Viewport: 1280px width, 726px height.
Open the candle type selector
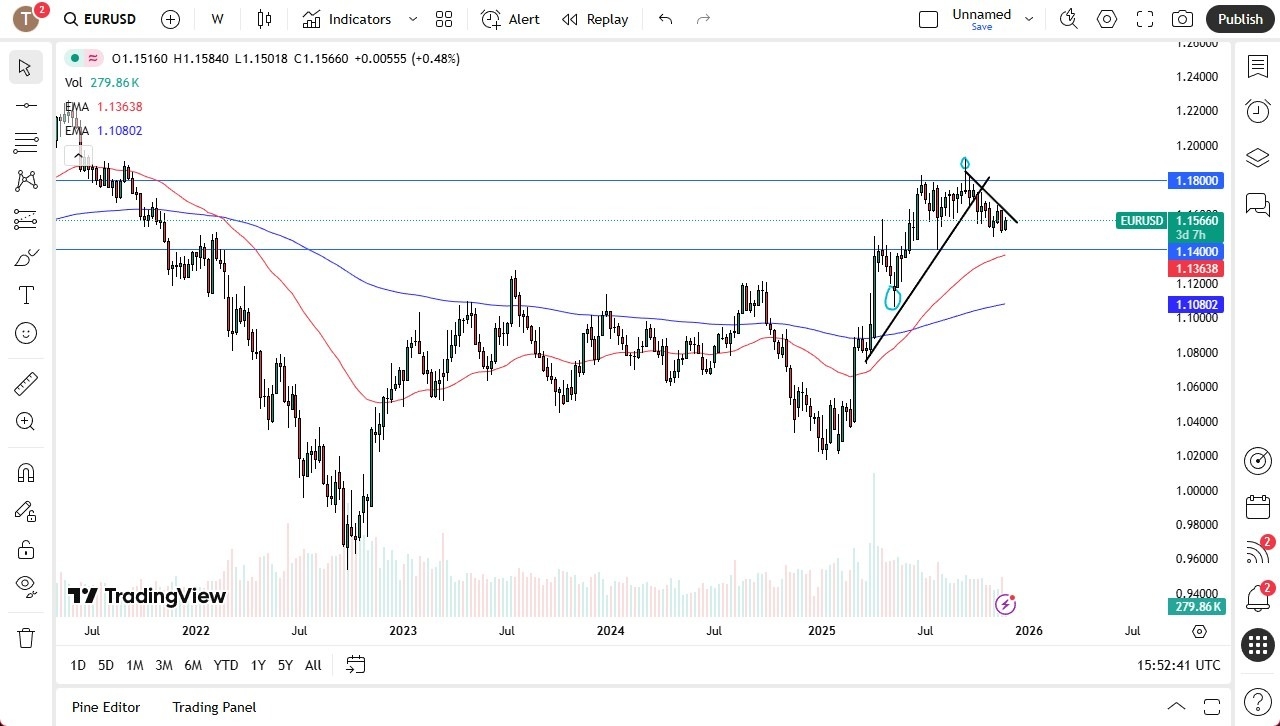[x=264, y=19]
